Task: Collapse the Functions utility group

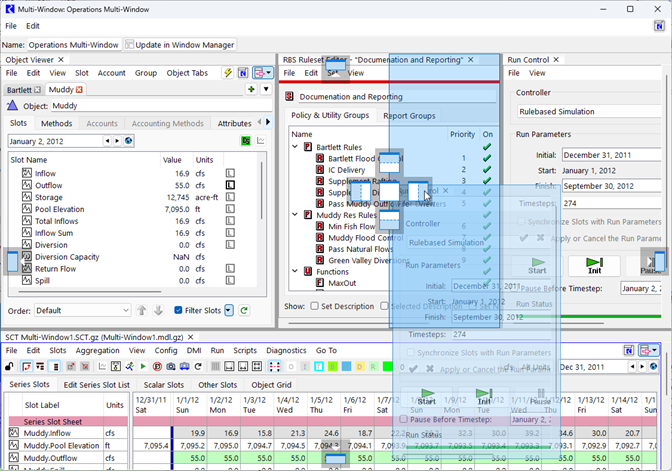Action: coord(295,271)
